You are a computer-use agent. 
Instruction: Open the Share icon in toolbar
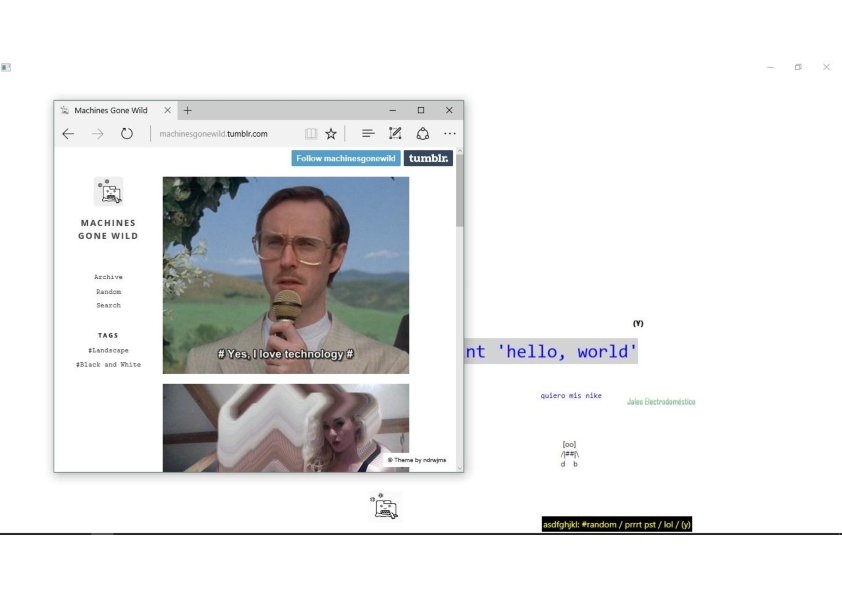coord(422,134)
